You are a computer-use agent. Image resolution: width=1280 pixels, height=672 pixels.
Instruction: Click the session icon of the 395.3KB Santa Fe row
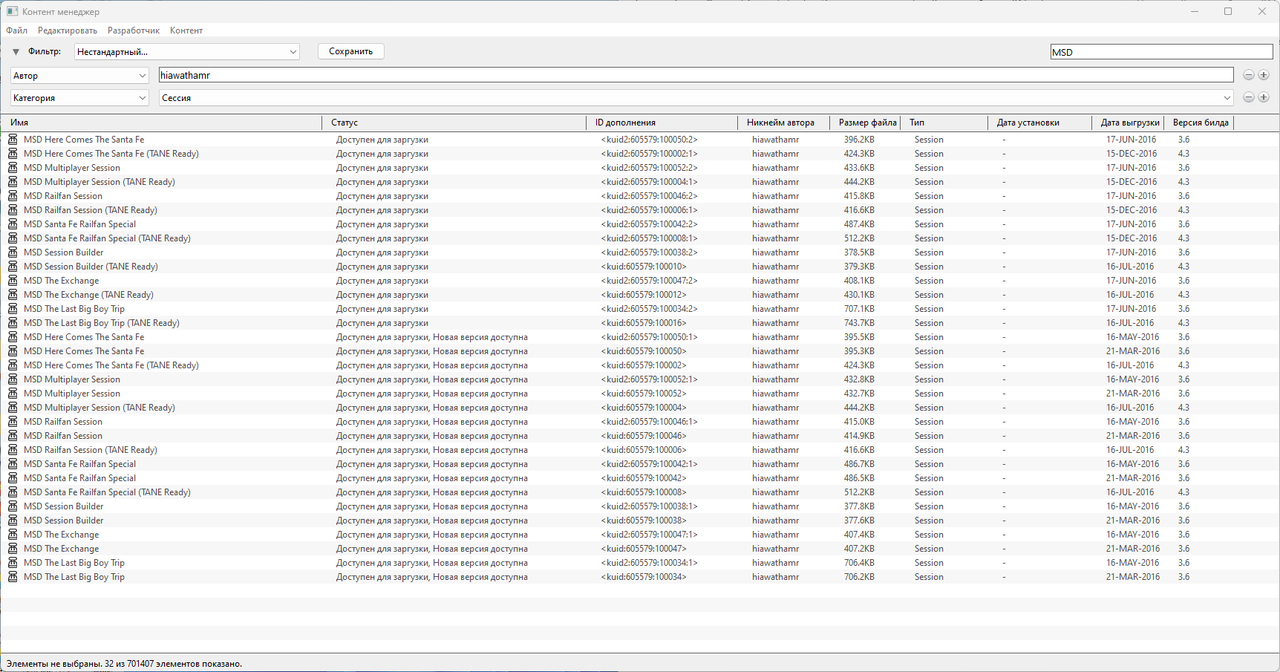point(14,351)
